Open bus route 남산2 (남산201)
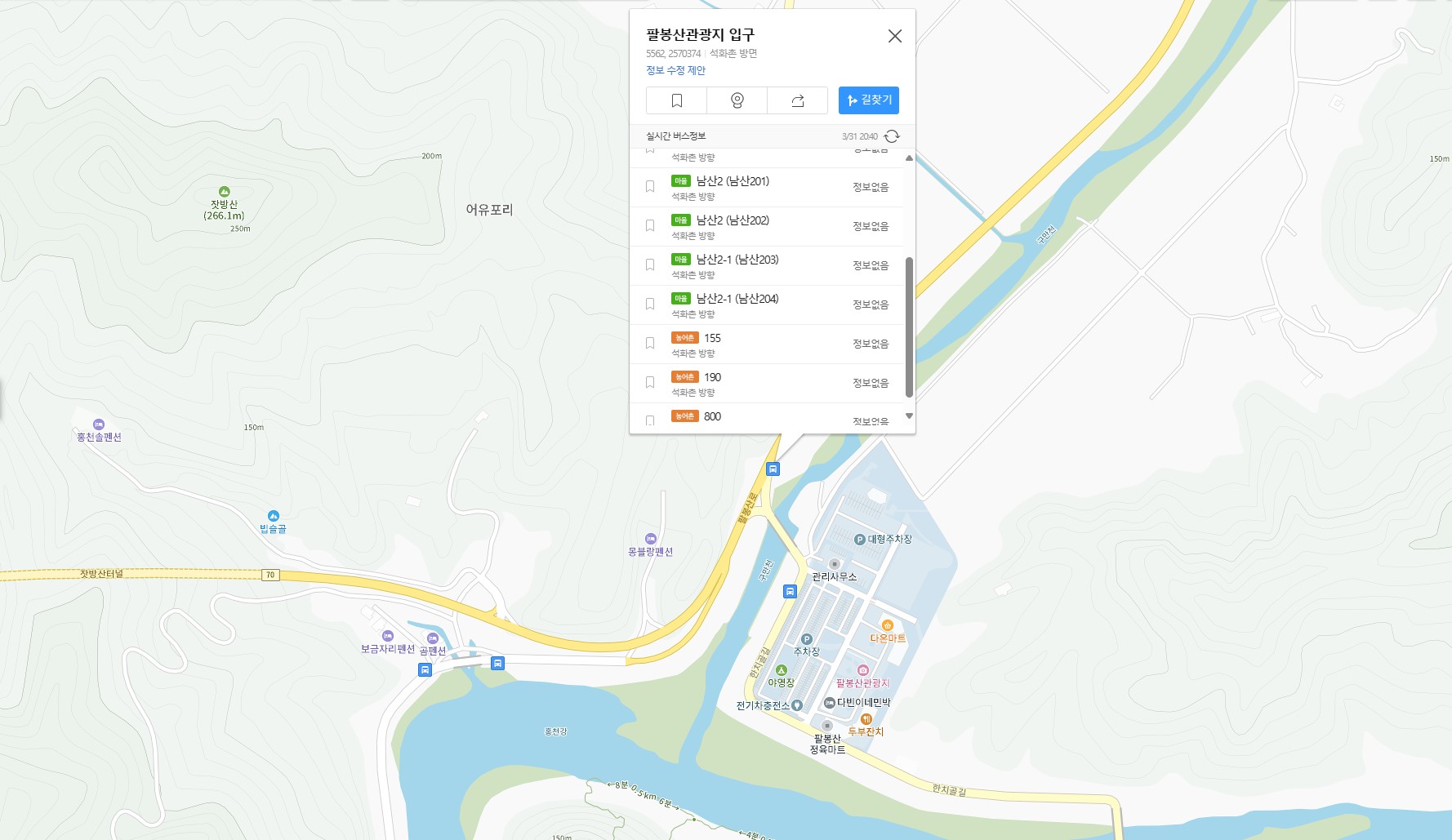Image resolution: width=1452 pixels, height=840 pixels. 733,181
